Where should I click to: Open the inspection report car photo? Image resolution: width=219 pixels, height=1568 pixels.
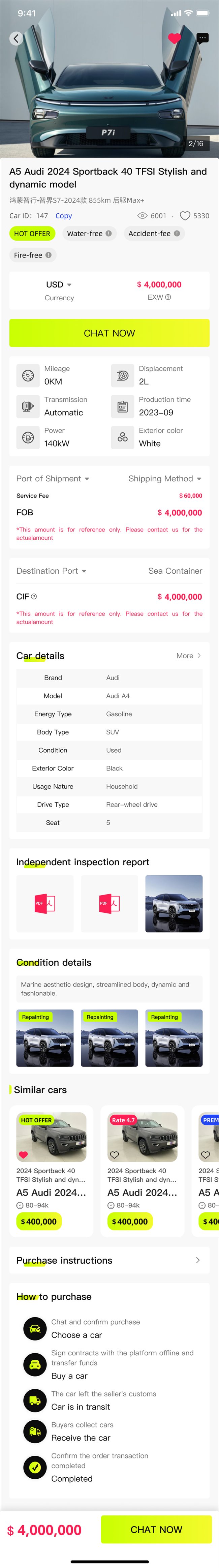coord(174,903)
